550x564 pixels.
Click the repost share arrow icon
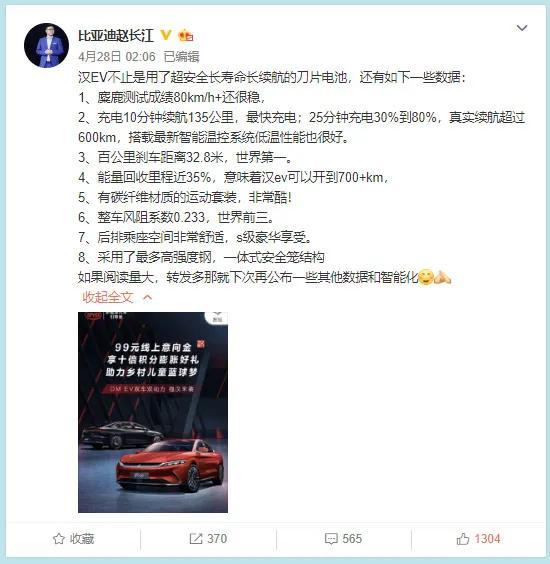coord(196,538)
